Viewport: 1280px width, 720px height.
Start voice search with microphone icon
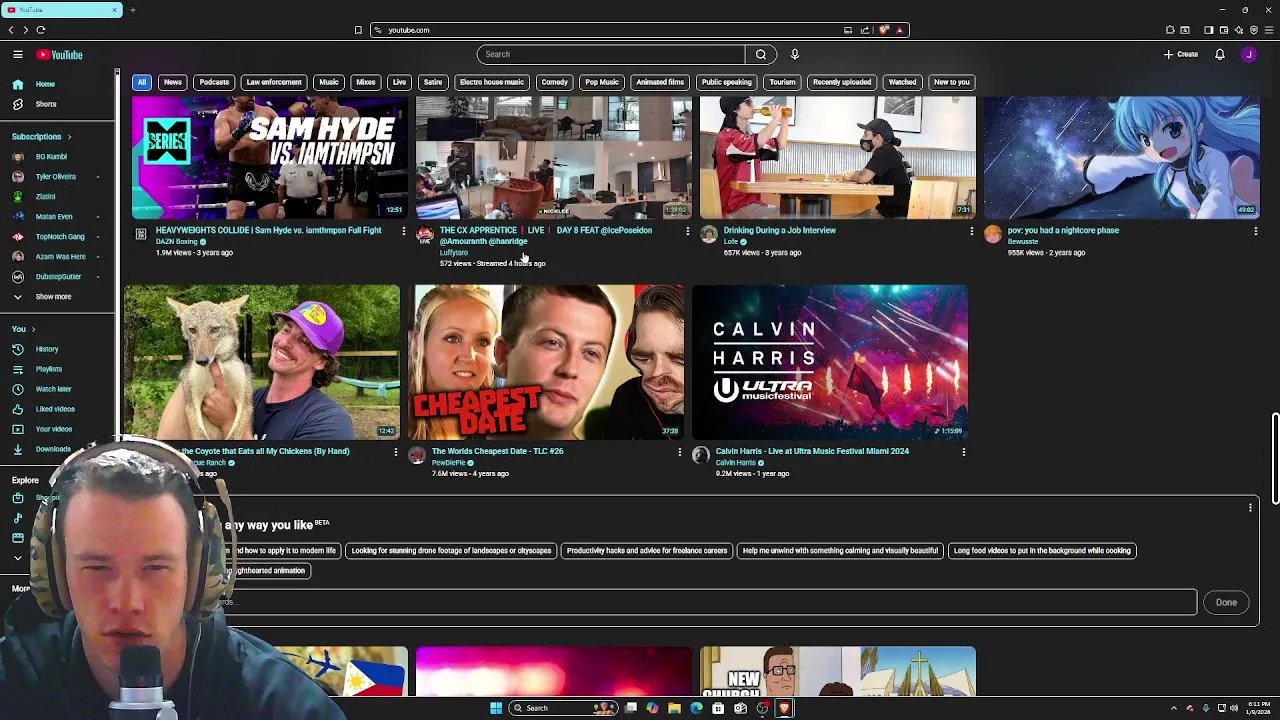point(795,54)
